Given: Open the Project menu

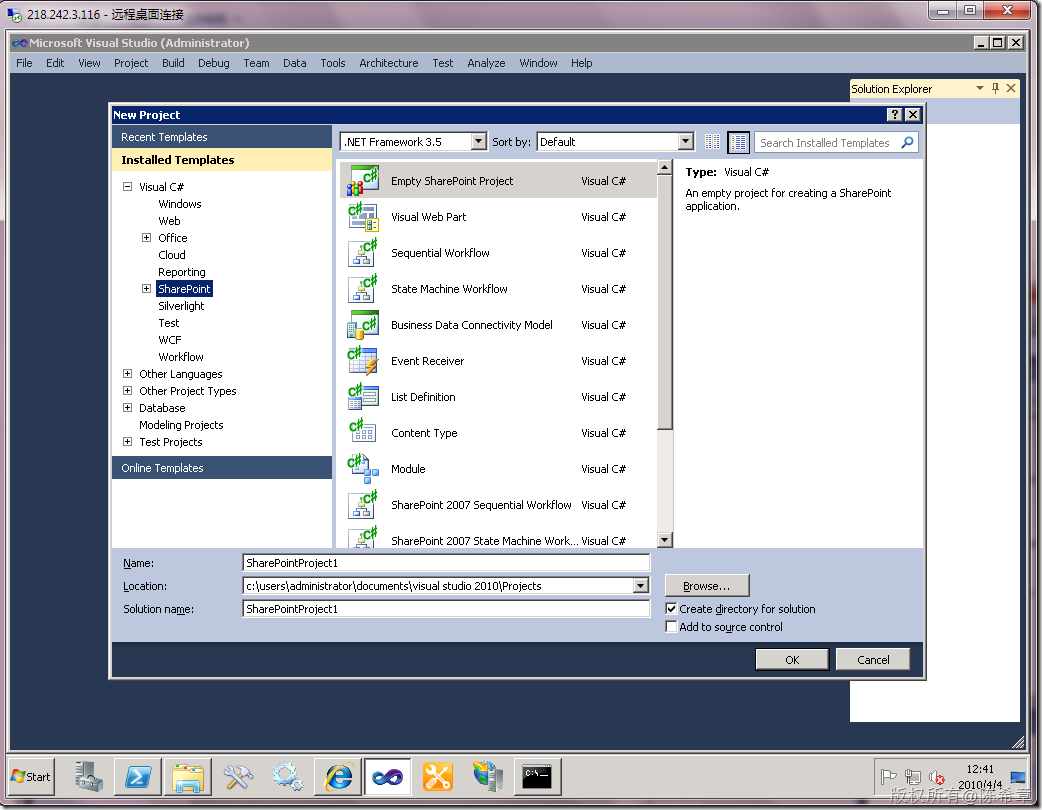Looking at the screenshot, I should coord(131,63).
